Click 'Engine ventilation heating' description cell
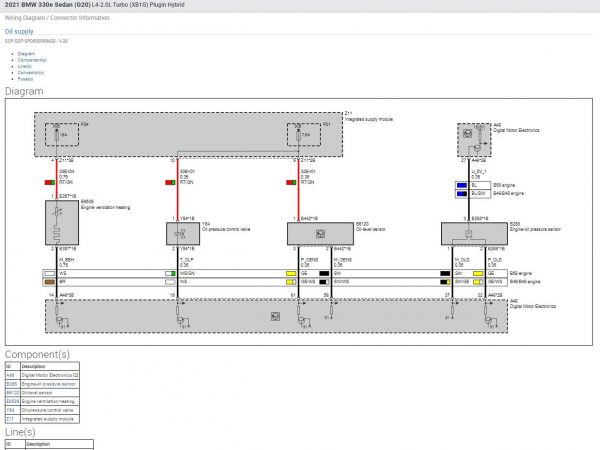 (48, 401)
